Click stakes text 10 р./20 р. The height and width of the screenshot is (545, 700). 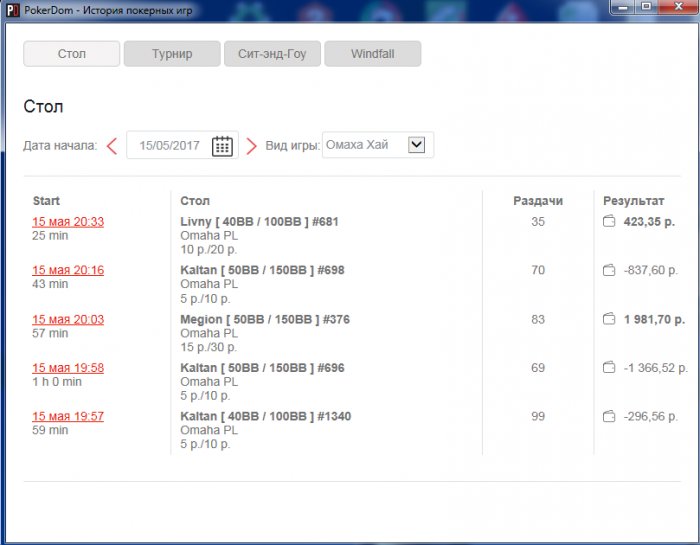click(x=208, y=250)
